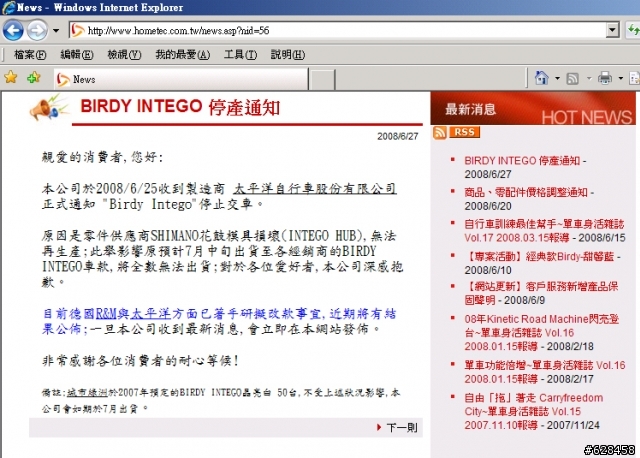Expand the Print dropdown arrow
This screenshot has width=640, height=458.
pos(620,78)
